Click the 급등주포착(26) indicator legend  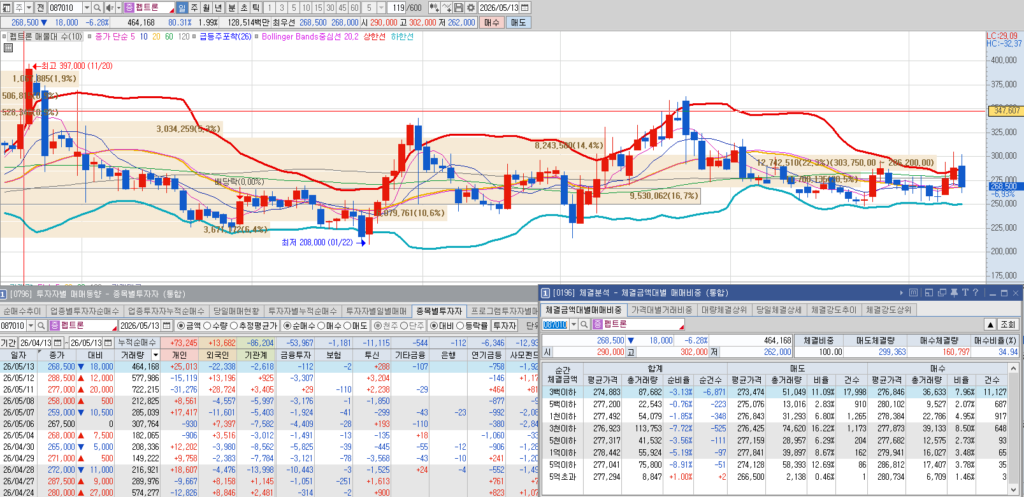pos(225,37)
